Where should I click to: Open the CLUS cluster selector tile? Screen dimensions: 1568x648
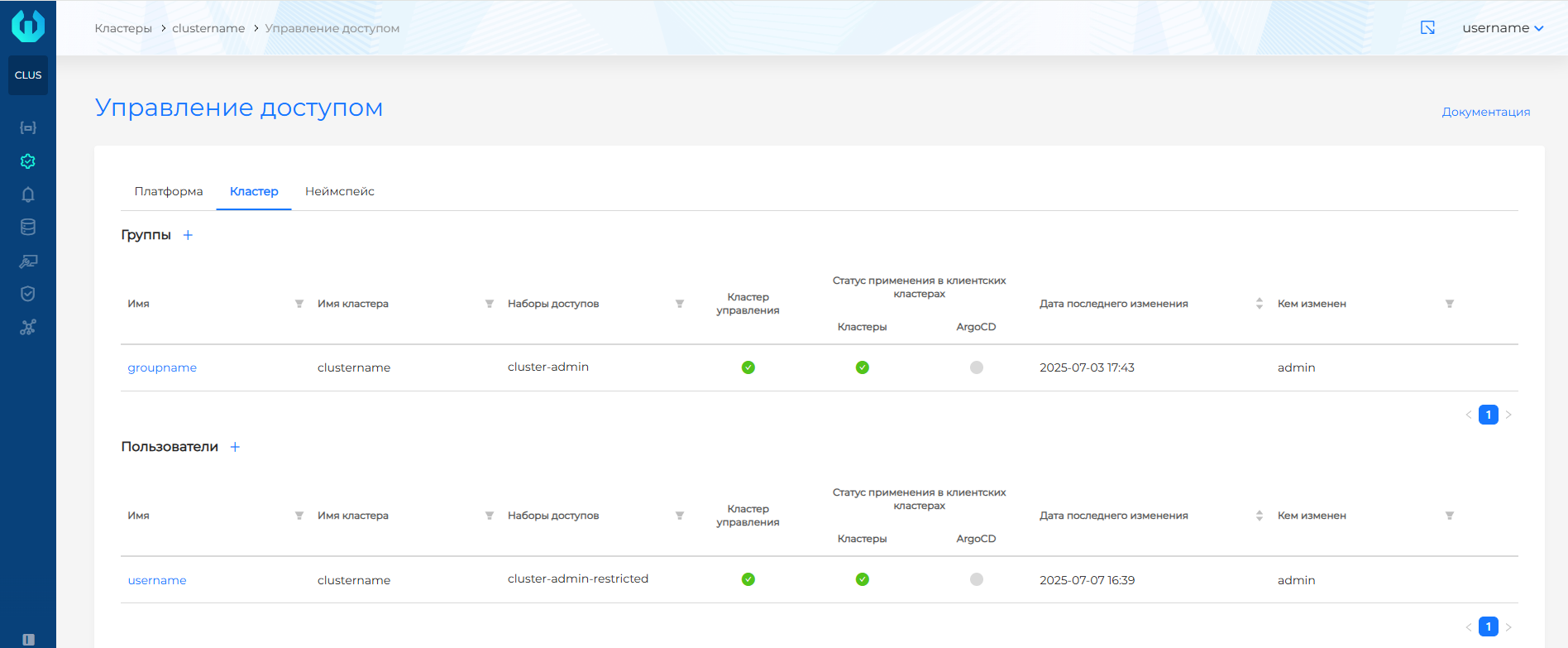point(28,75)
